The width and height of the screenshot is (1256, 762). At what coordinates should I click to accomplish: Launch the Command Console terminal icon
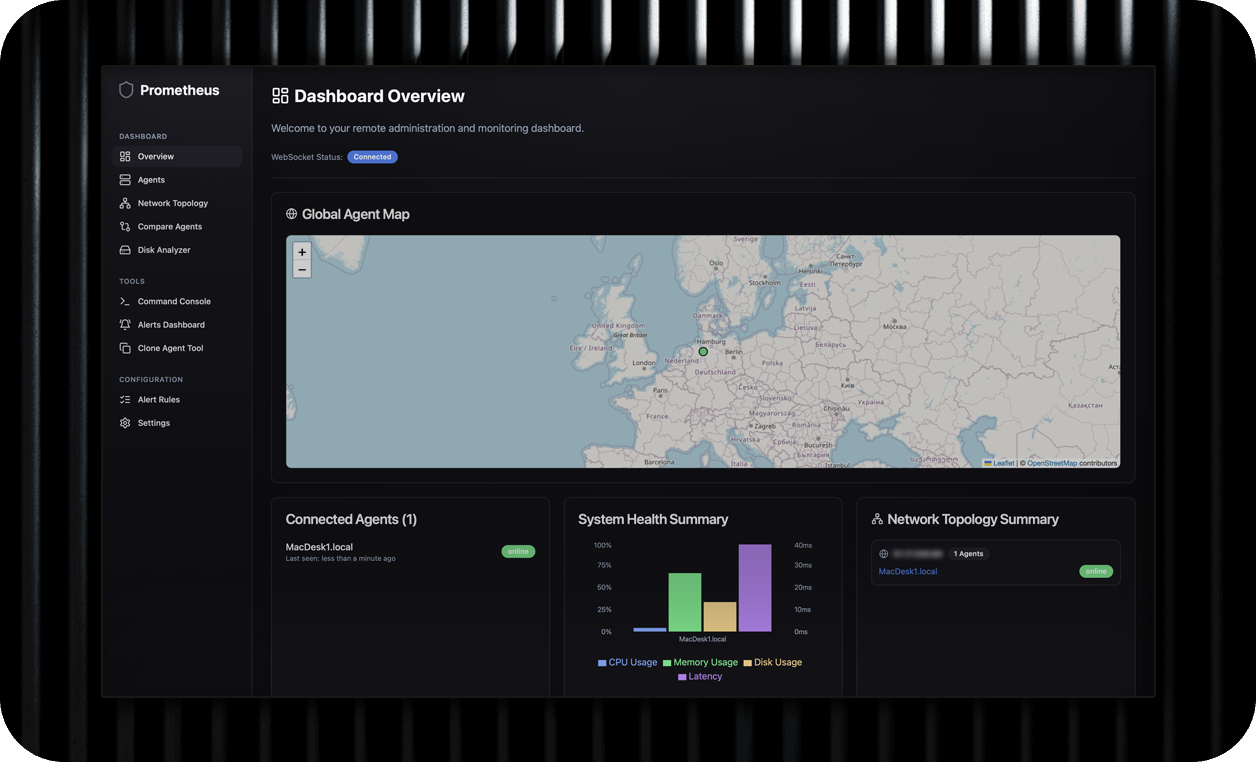124,301
